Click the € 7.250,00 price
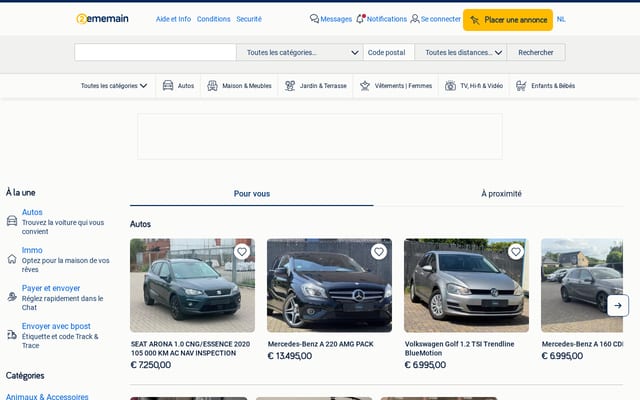Viewport: 640px width, 400px height. pos(151,365)
